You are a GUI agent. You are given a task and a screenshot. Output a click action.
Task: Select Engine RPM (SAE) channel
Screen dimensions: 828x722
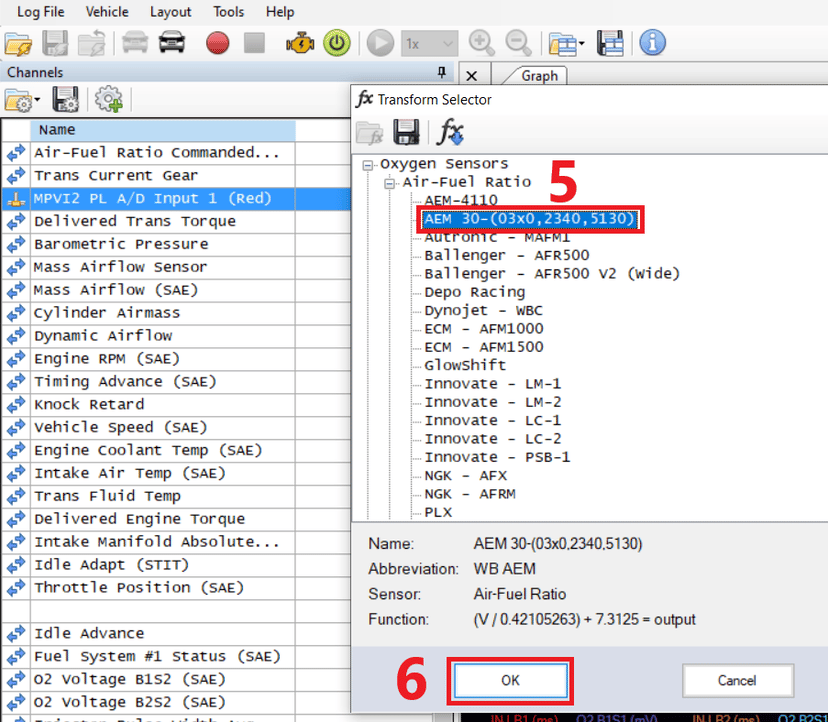[x=107, y=359]
